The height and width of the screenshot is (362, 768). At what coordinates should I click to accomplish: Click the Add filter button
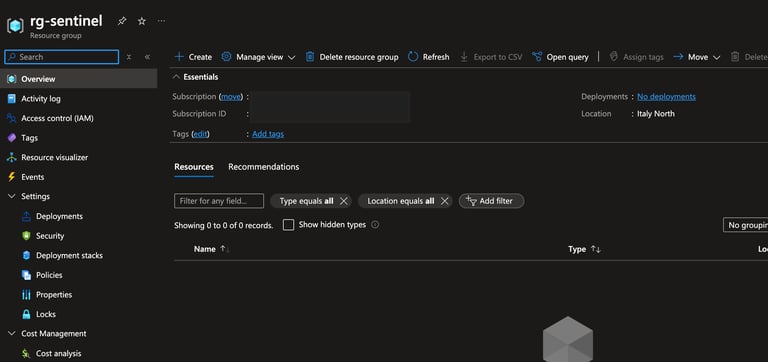point(491,201)
